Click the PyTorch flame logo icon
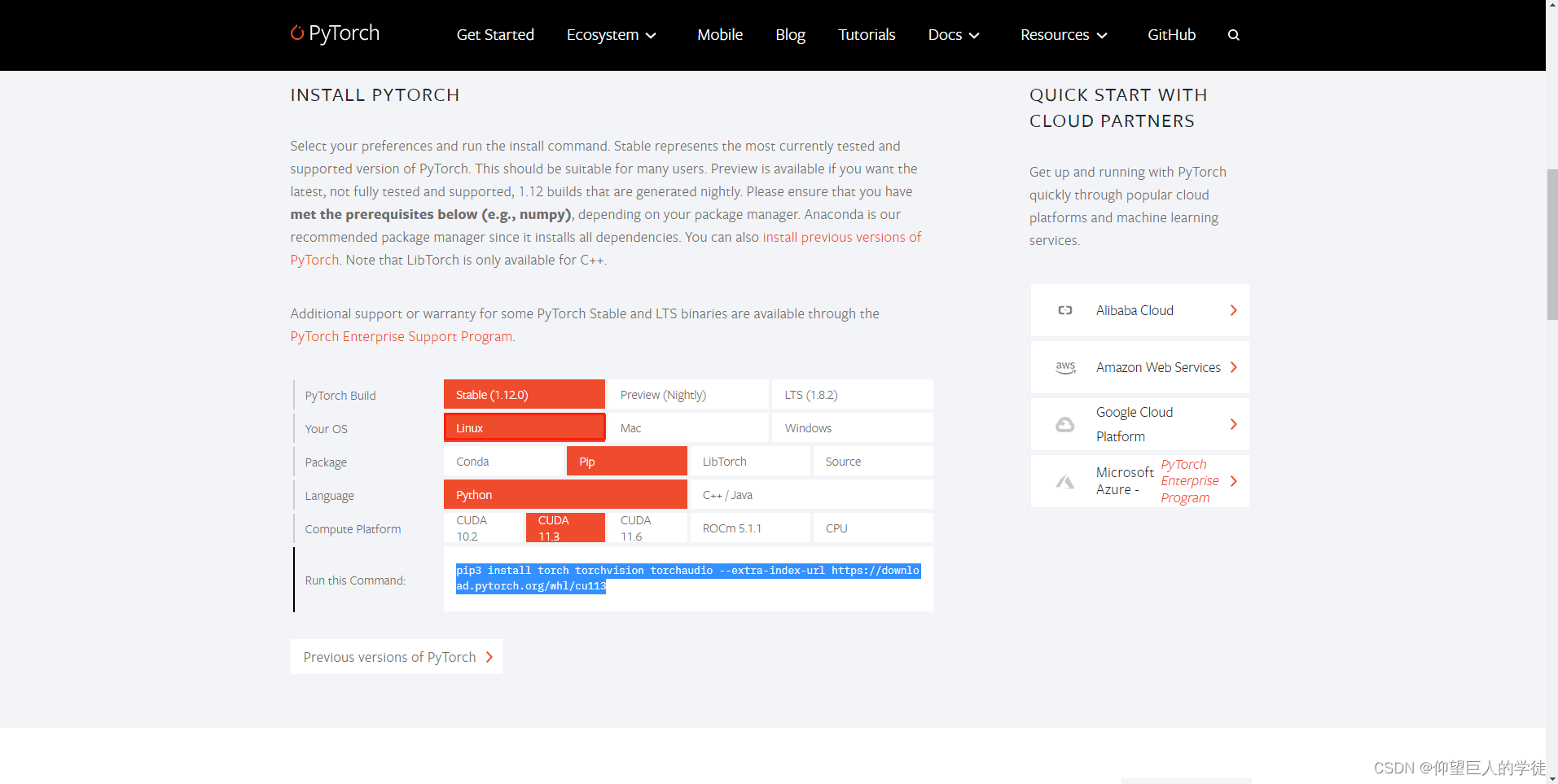1558x784 pixels. (297, 33)
